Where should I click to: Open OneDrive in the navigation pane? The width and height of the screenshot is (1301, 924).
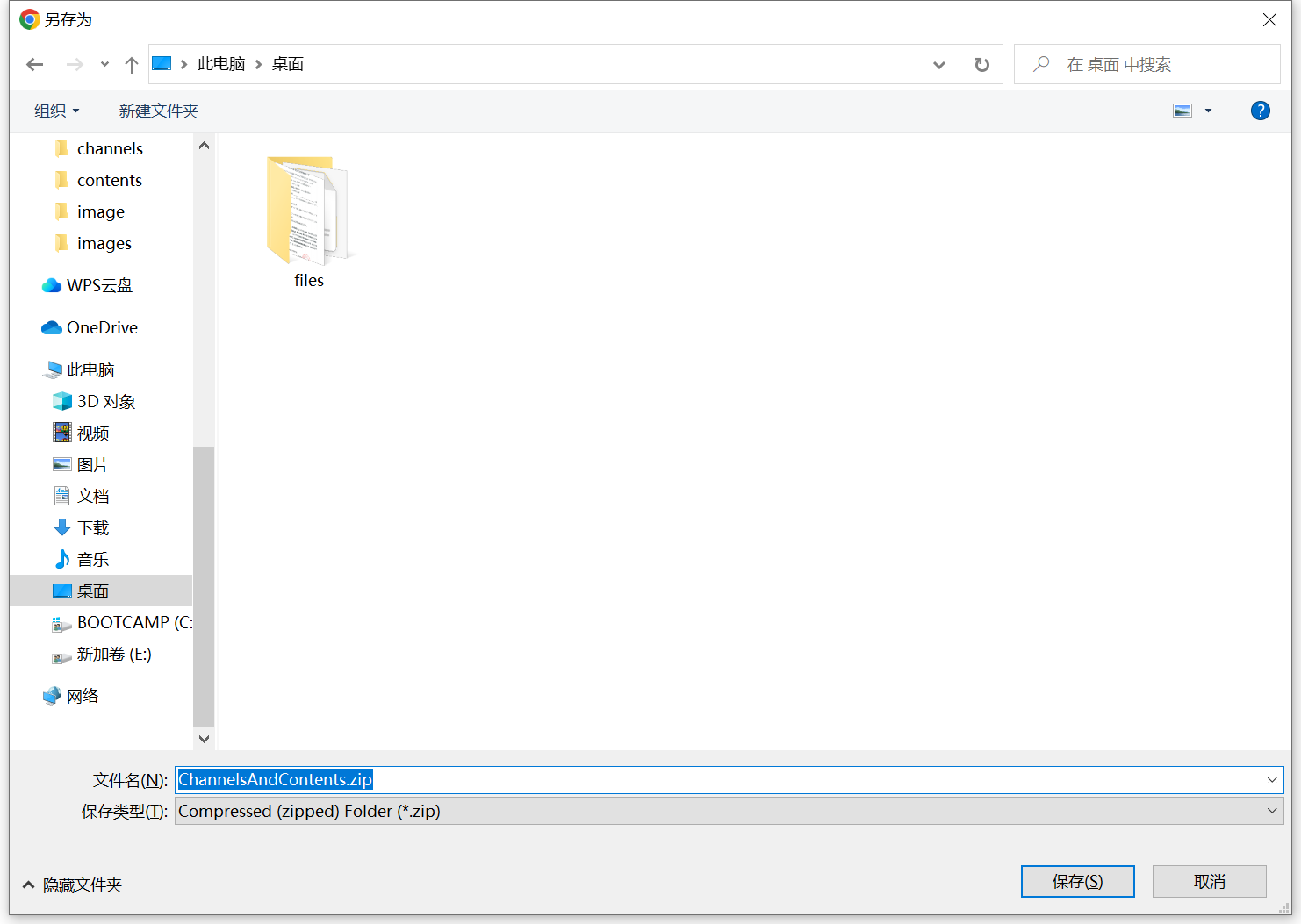[101, 327]
